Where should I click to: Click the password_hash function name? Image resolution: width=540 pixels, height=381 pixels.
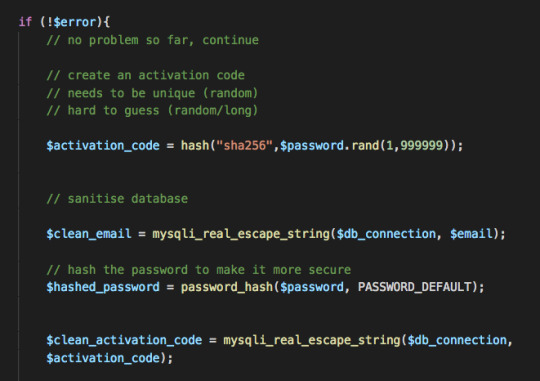[x=227, y=287]
